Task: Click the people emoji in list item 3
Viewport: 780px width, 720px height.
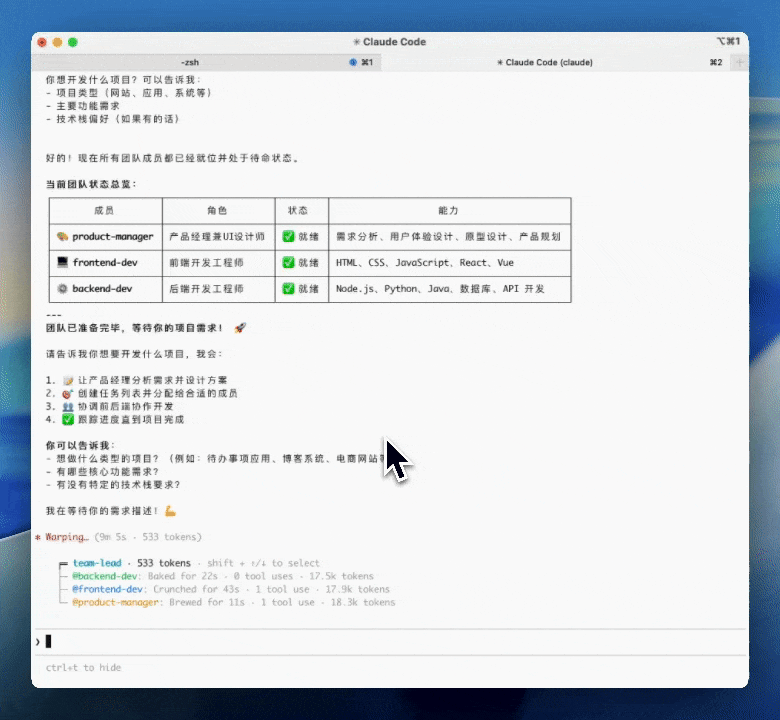Action: (x=68, y=407)
